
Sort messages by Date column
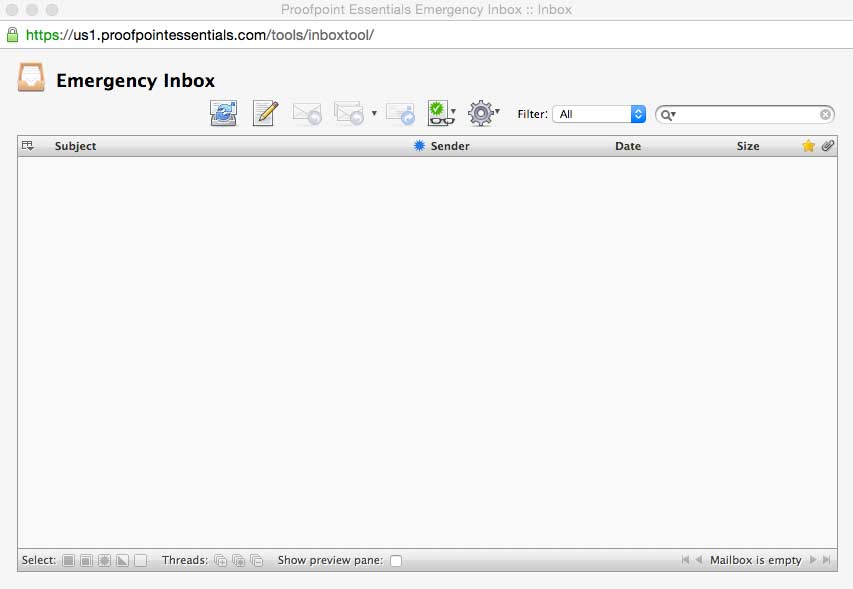pos(627,146)
